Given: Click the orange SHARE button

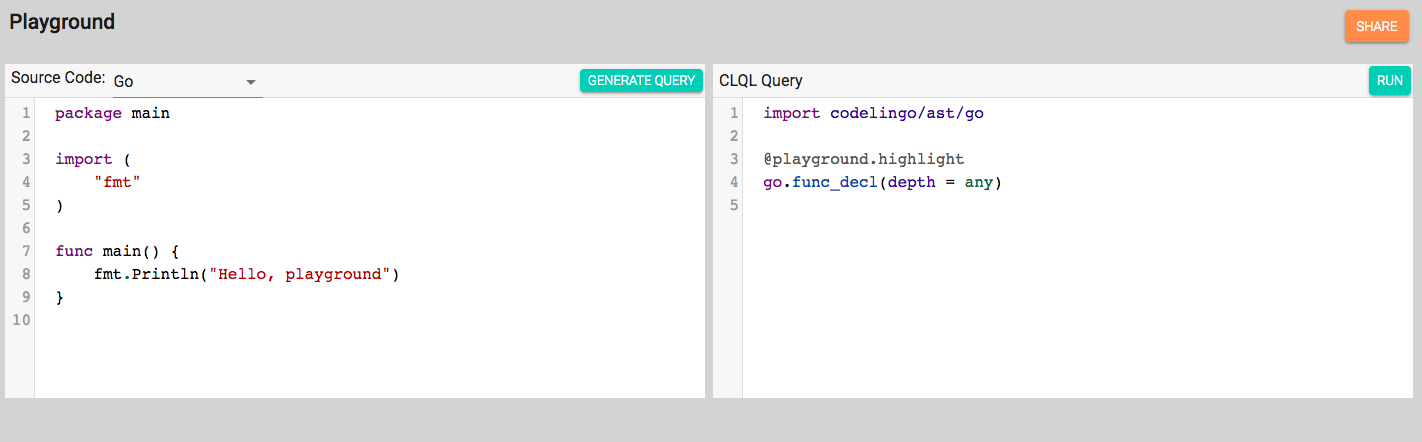Looking at the screenshot, I should [1377, 27].
